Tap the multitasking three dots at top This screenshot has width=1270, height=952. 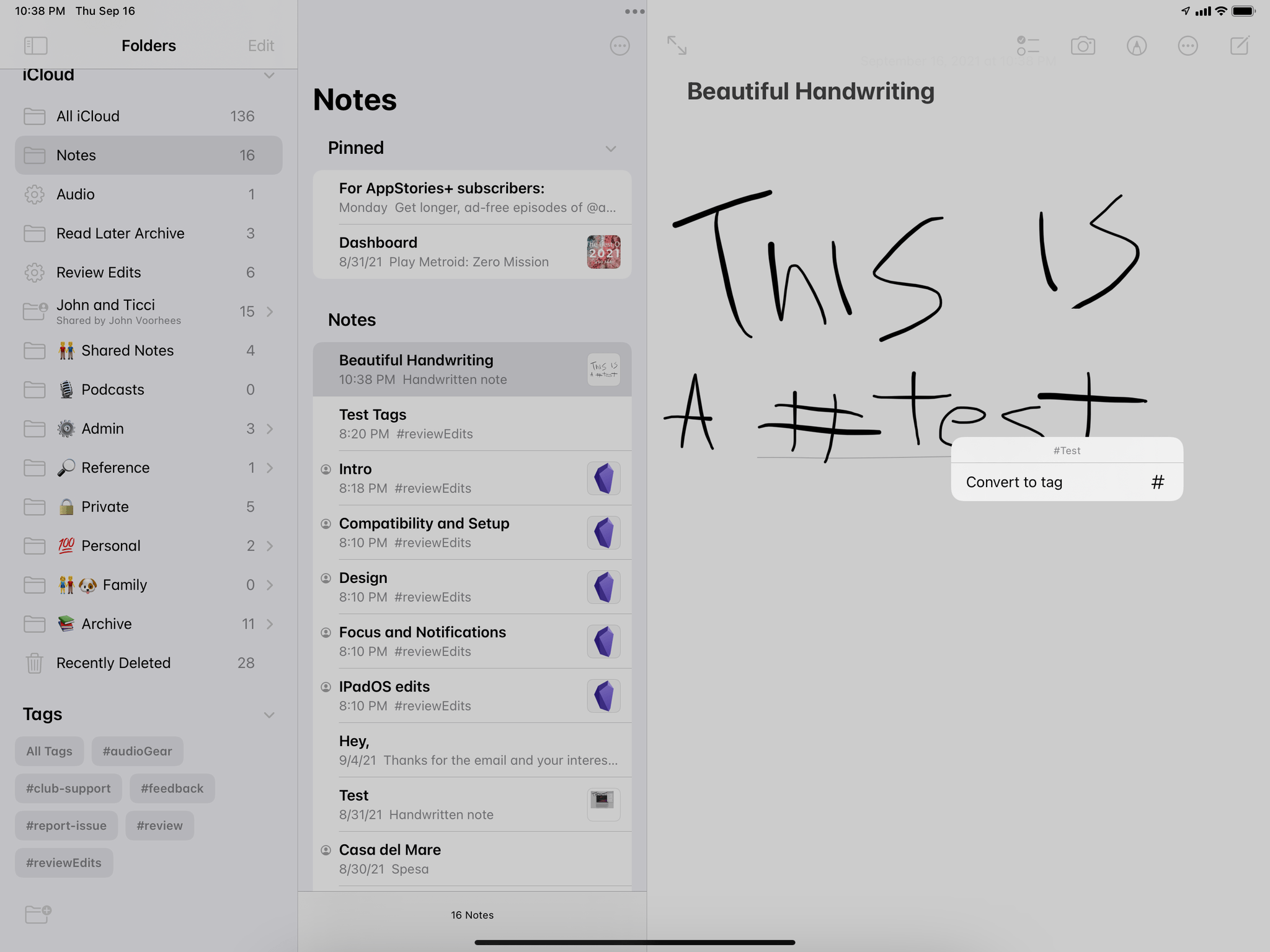tap(634, 12)
